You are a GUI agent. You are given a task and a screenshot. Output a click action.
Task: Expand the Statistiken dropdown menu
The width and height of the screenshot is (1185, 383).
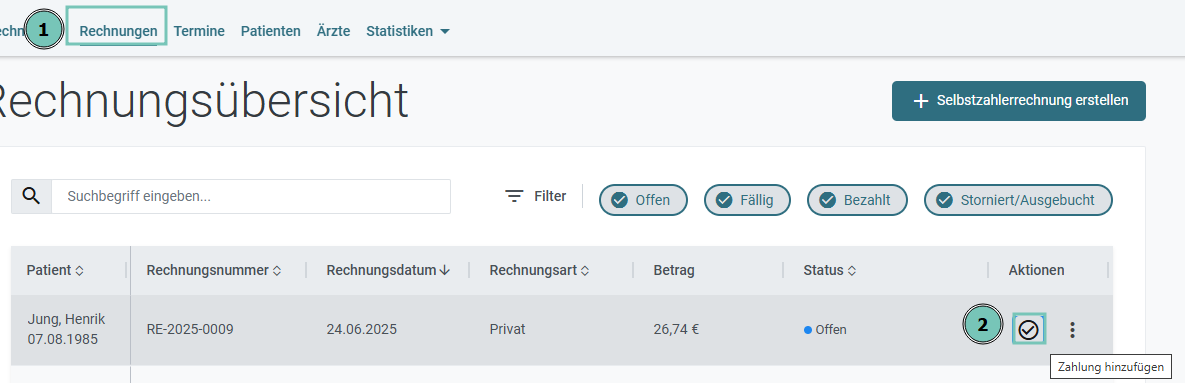click(x=408, y=31)
